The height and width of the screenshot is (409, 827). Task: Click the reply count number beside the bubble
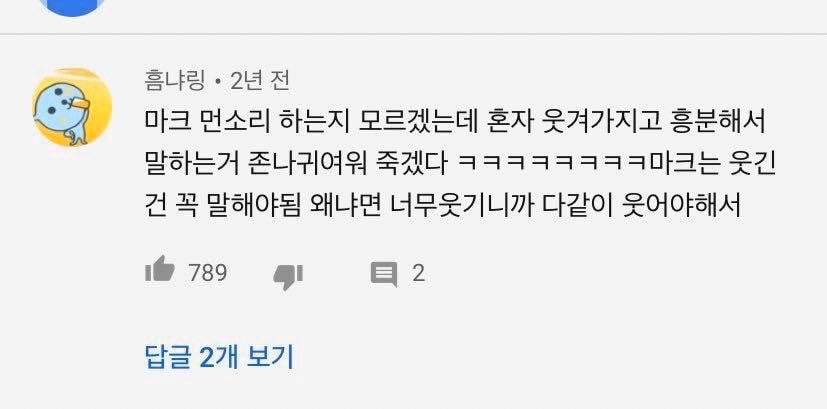(418, 273)
